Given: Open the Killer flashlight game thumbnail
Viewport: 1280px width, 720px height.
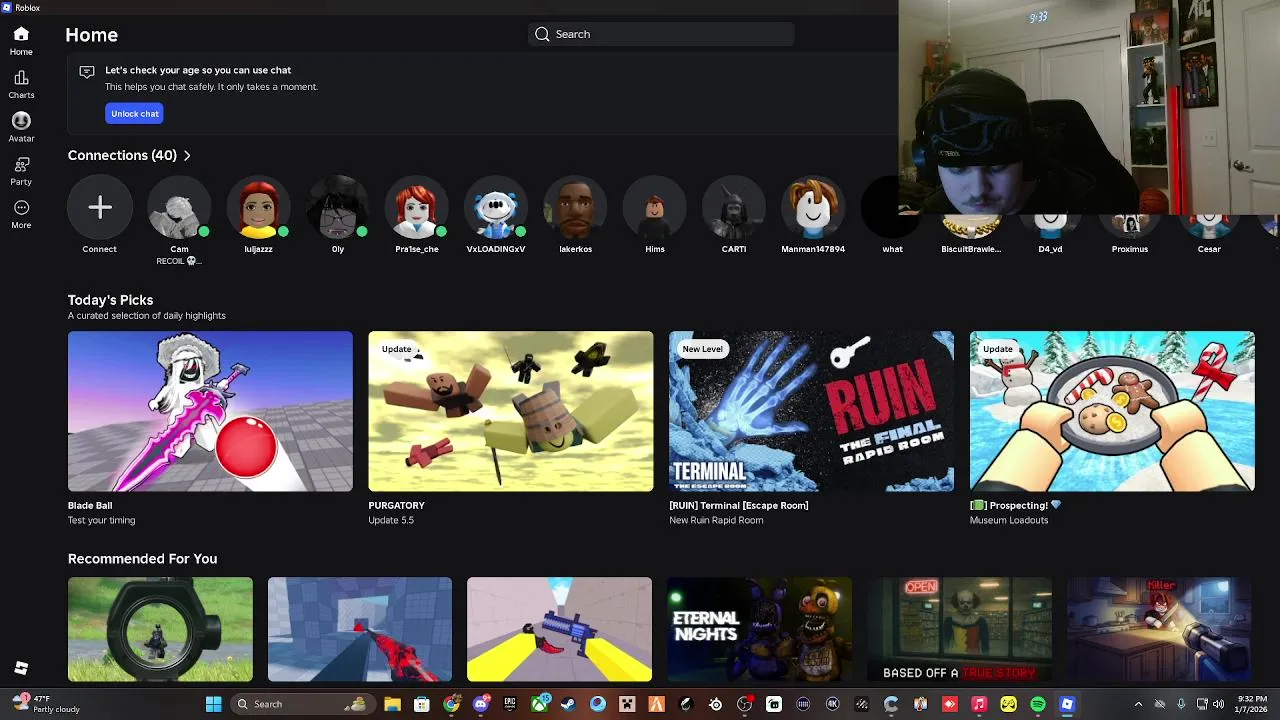Looking at the screenshot, I should 1159,629.
